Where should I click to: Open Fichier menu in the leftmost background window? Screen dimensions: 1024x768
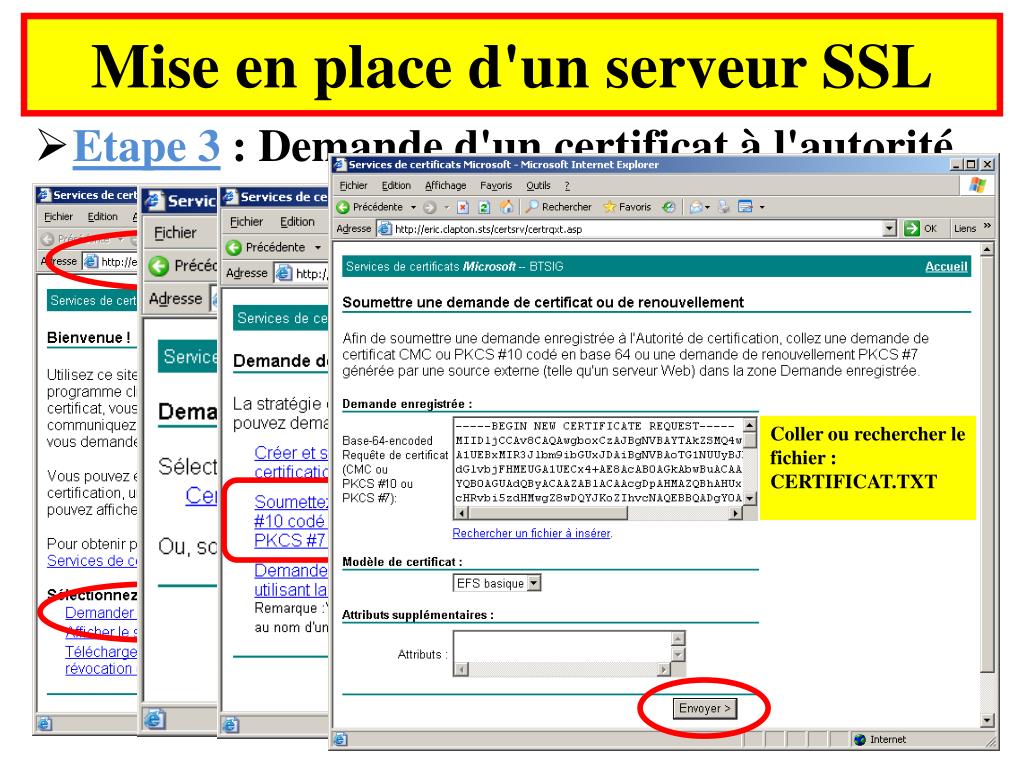(x=58, y=216)
